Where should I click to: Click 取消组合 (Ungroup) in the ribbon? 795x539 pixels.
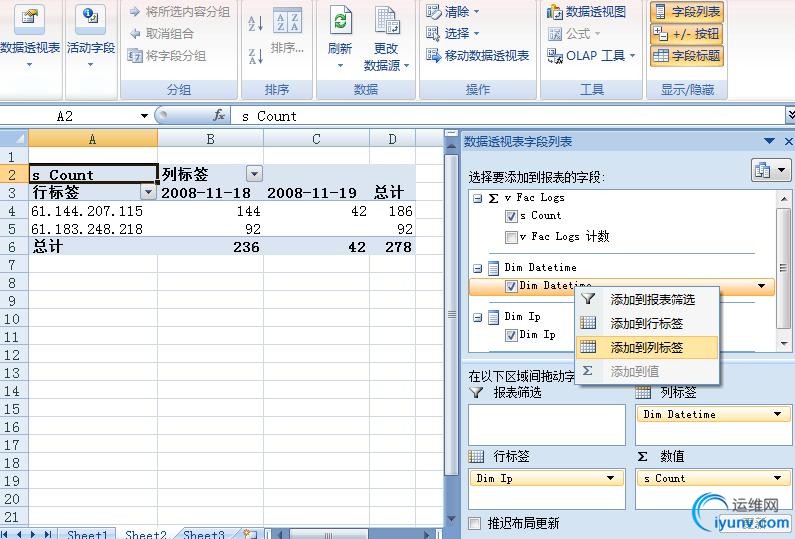pyautogui.click(x=161, y=33)
